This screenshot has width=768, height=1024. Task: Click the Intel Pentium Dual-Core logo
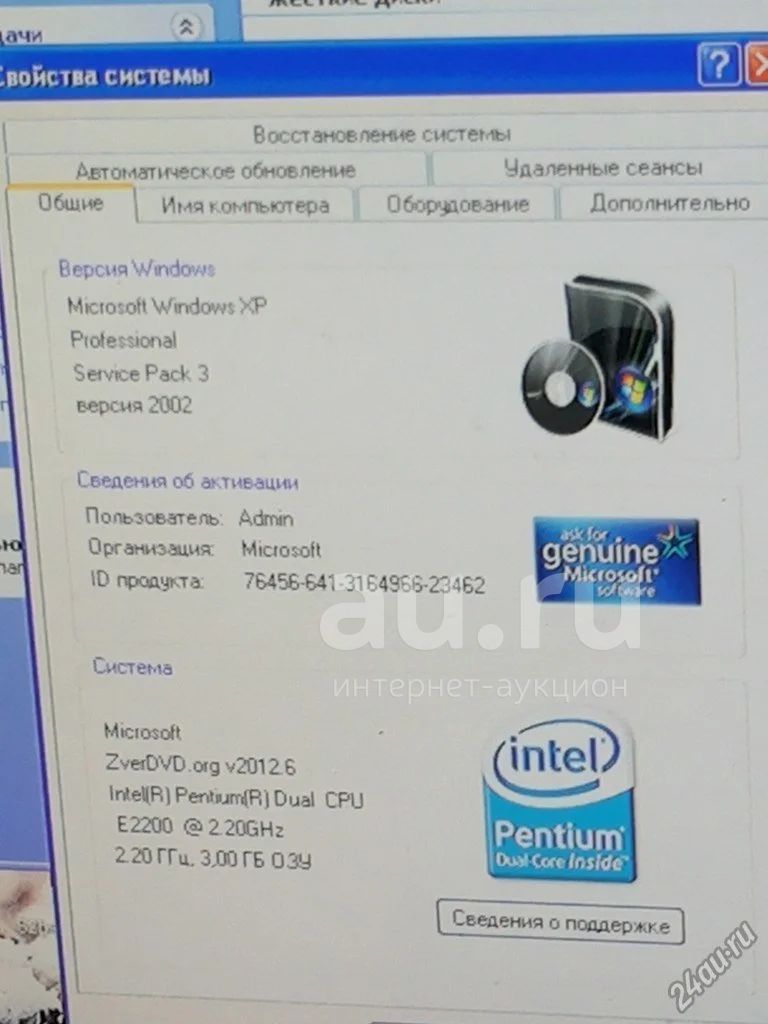(x=559, y=799)
